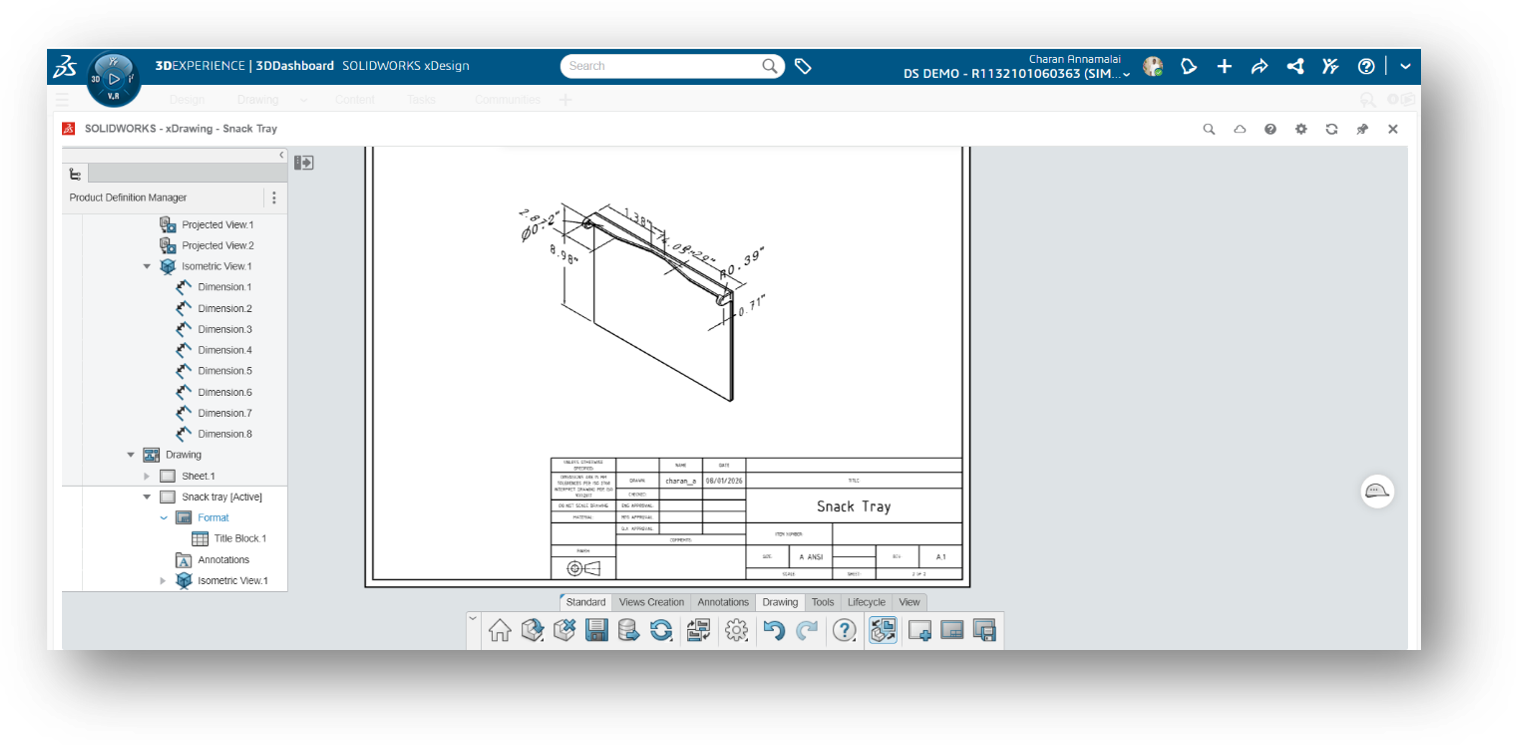Switch to the Views Creation tab
Viewport: 1516px width, 745px height.
pyautogui.click(x=651, y=602)
